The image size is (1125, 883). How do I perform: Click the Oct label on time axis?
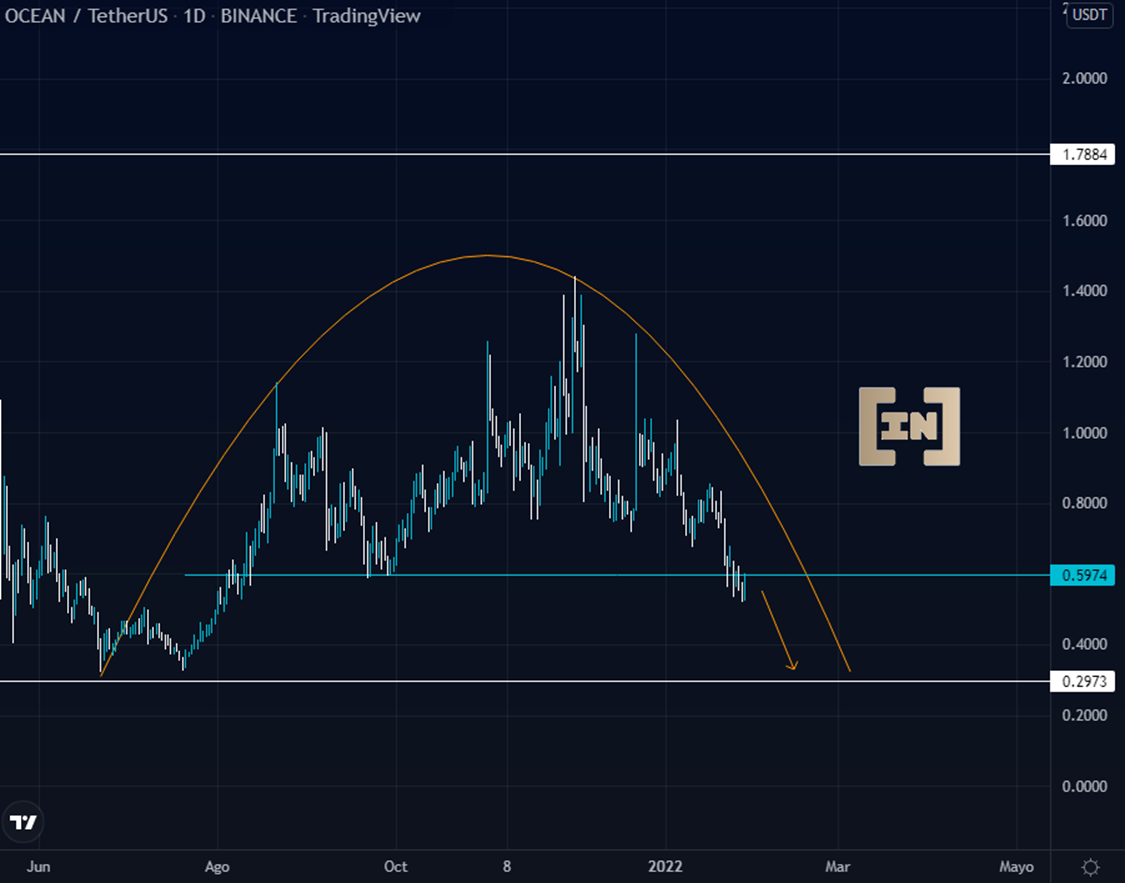(395, 867)
